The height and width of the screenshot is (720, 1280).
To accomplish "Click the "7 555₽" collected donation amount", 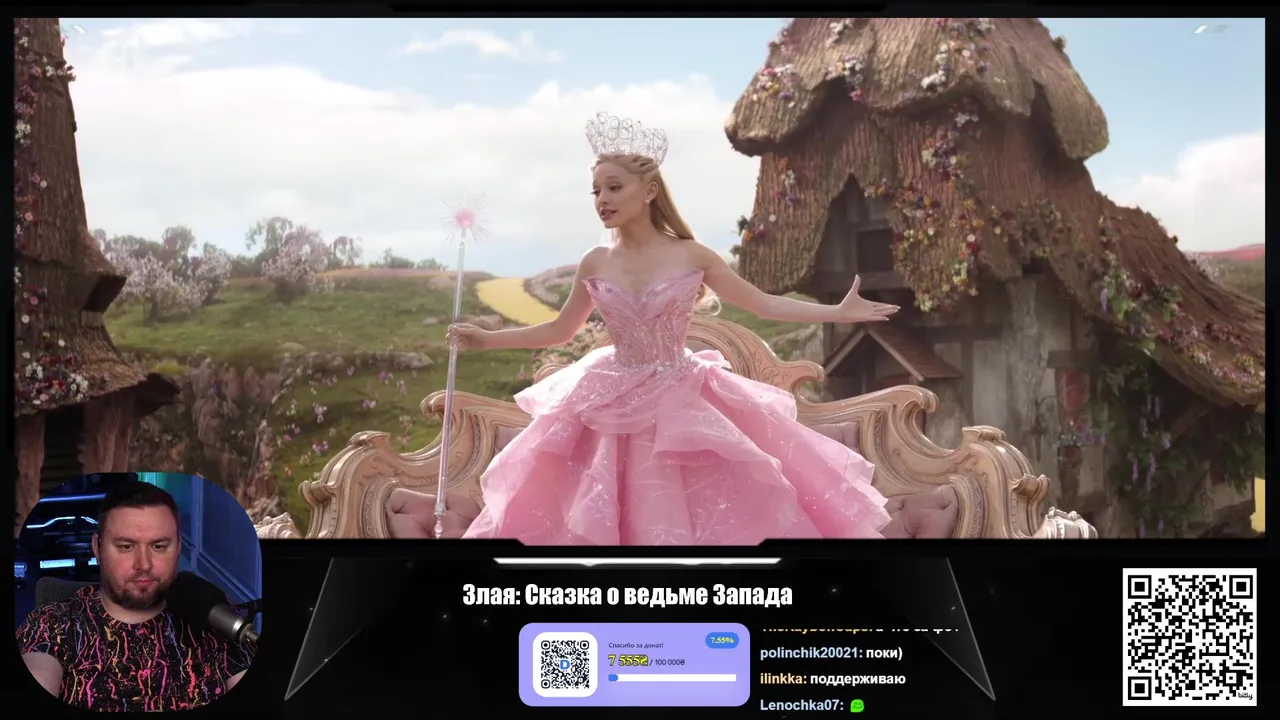I will click(628, 661).
